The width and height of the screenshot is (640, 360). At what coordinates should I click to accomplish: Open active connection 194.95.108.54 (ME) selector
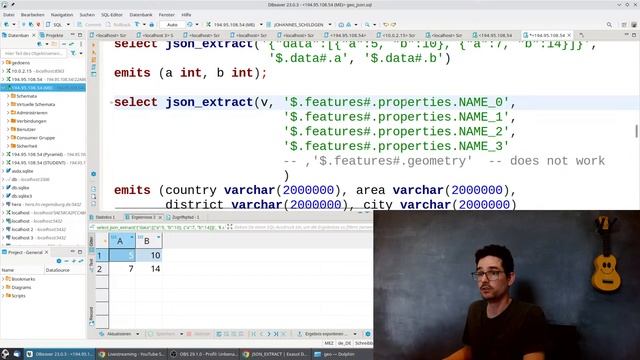tap(234, 24)
